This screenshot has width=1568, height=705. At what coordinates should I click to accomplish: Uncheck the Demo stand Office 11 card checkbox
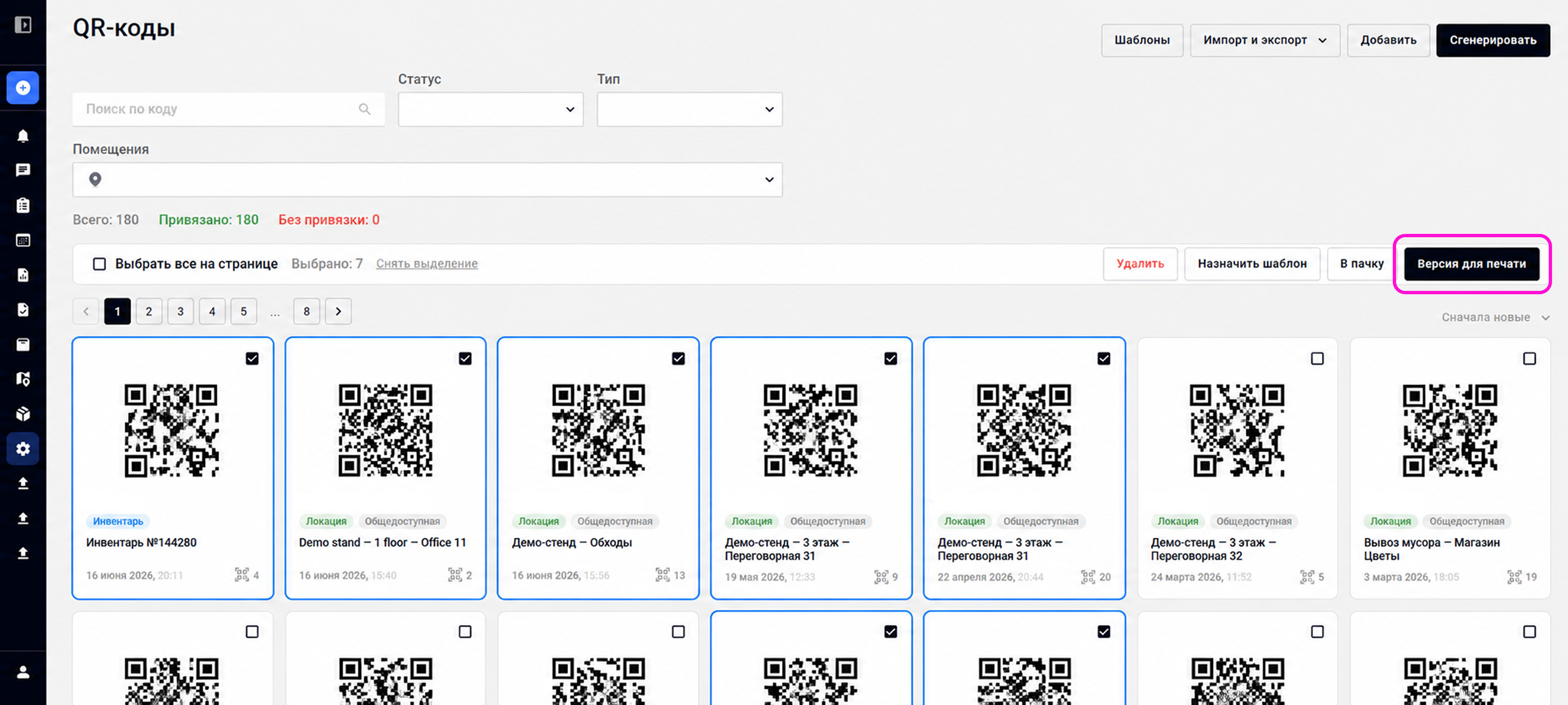[465, 359]
